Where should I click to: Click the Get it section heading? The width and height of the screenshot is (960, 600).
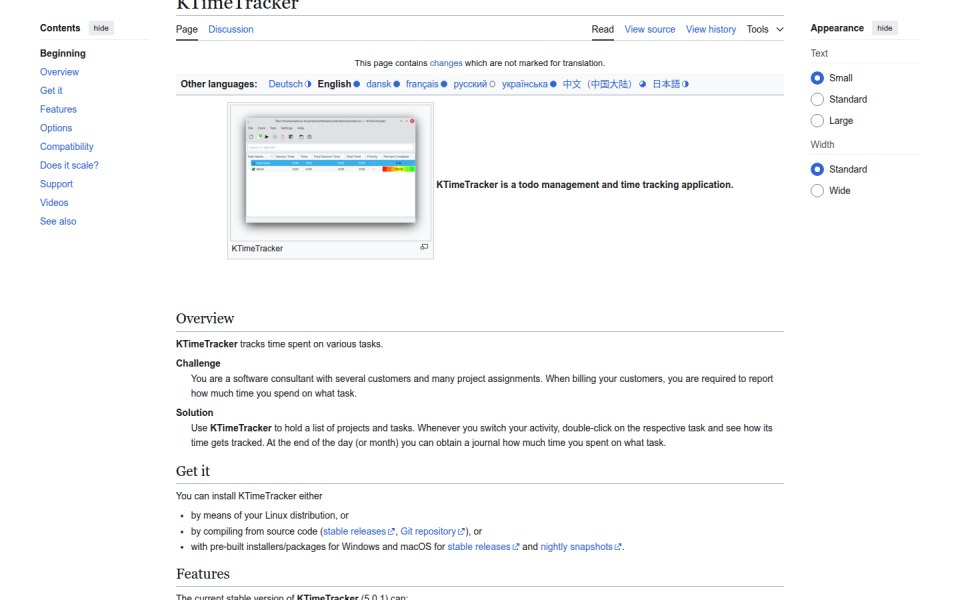tap(193, 471)
